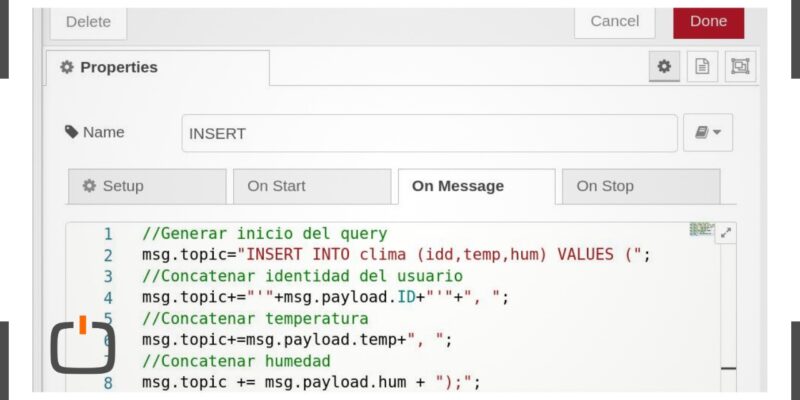The image size is (800, 400).
Task: Click the Name input field containing INSERT
Action: 430,133
